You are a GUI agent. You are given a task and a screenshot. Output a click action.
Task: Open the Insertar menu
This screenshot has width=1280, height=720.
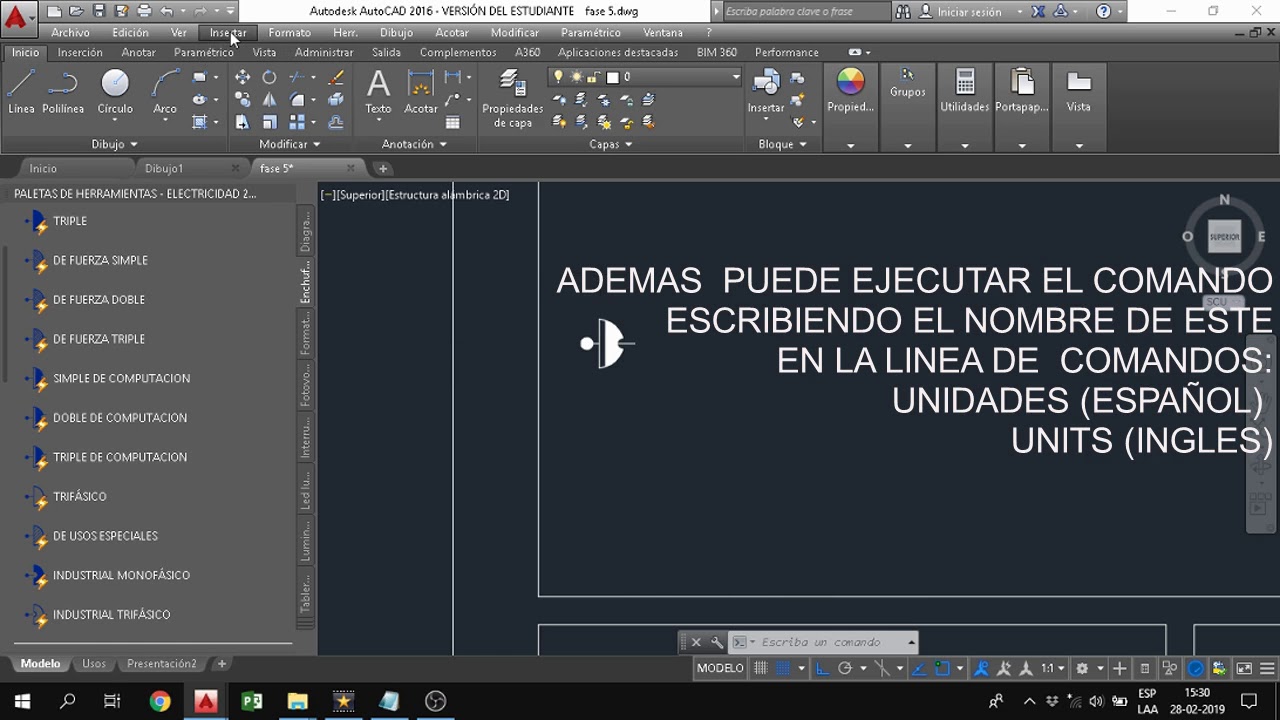228,32
